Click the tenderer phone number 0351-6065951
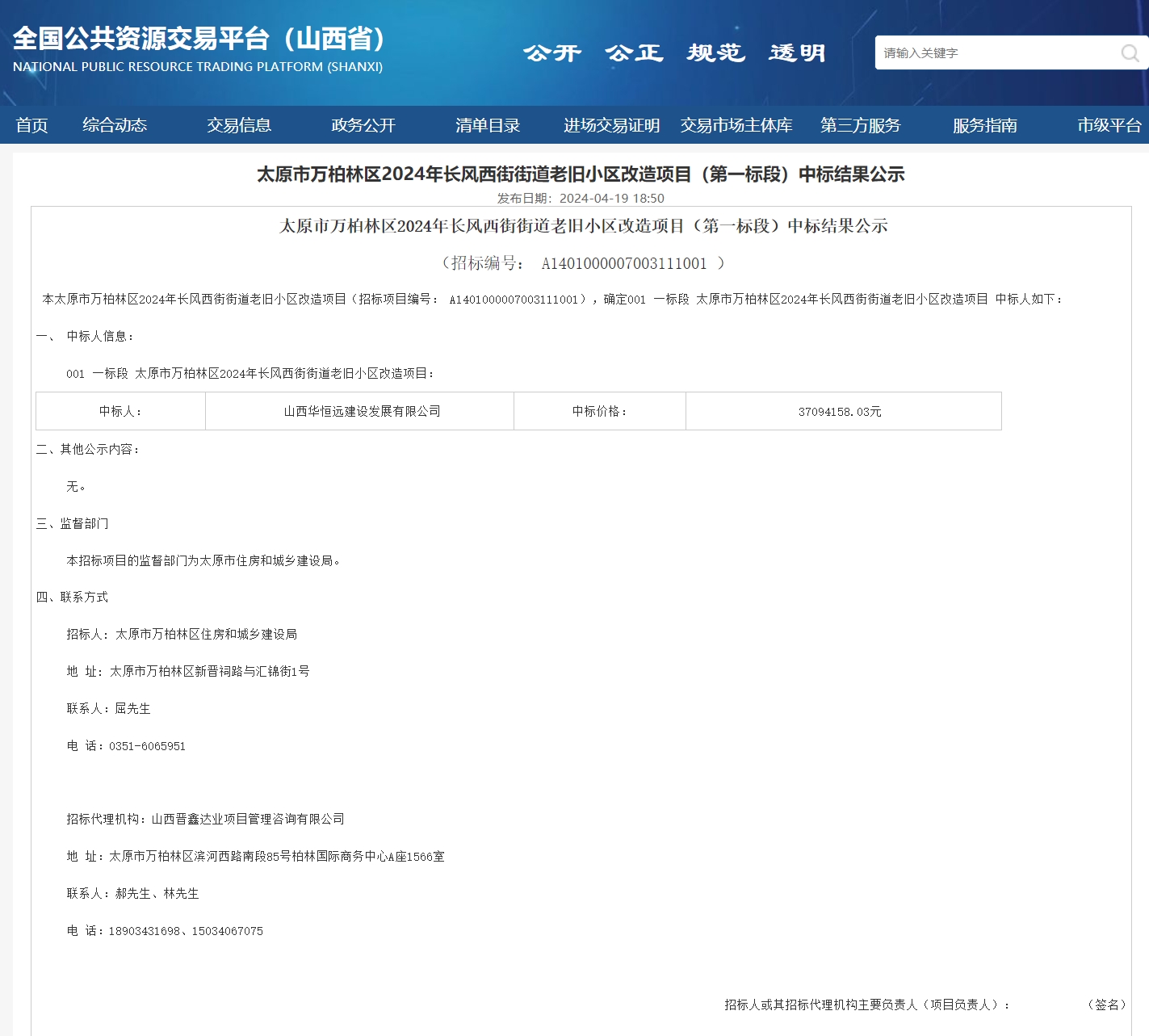The width and height of the screenshot is (1149, 1036). pos(147,746)
